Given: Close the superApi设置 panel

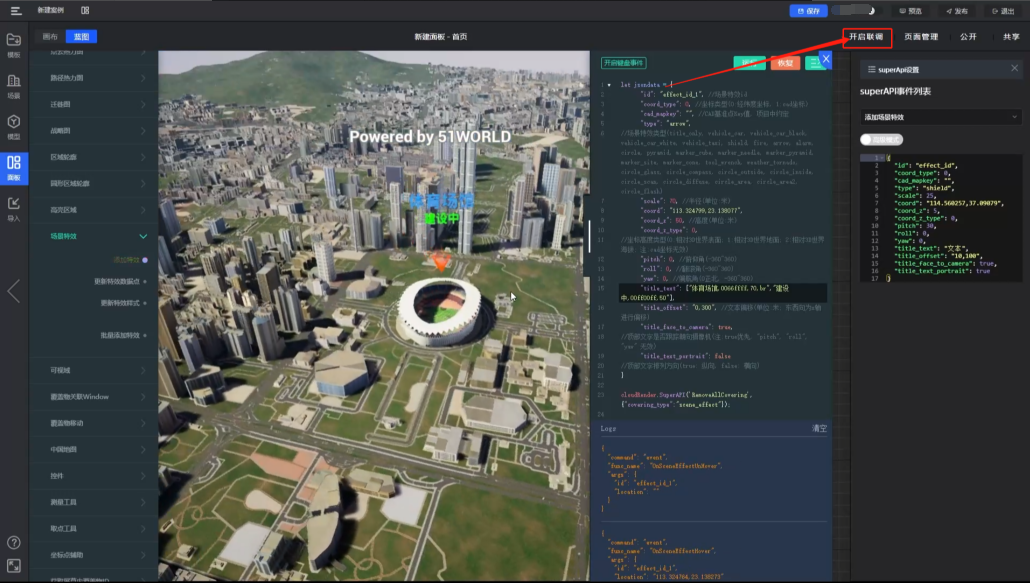Looking at the screenshot, I should click(1014, 68).
